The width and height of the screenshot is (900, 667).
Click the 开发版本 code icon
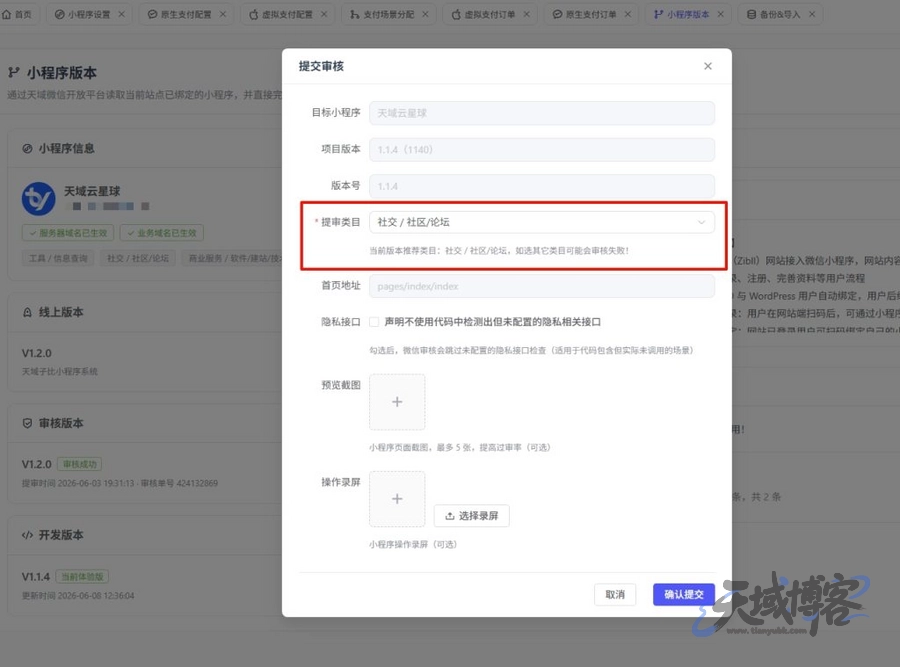(27, 535)
